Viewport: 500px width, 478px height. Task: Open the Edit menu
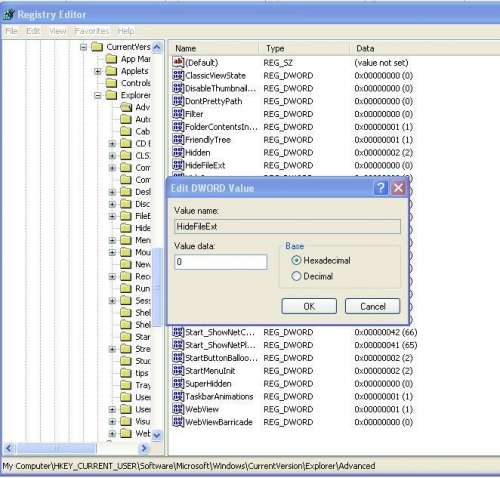tap(33, 31)
